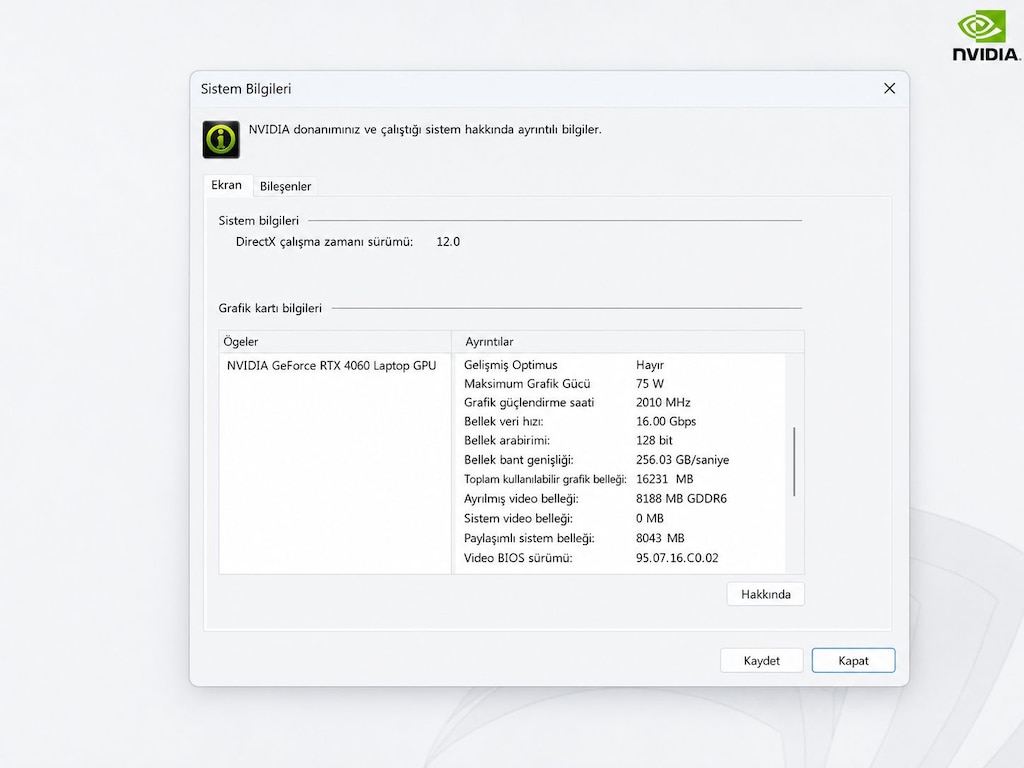Click the Kaydet button
This screenshot has height=768, width=1024.
click(x=761, y=660)
